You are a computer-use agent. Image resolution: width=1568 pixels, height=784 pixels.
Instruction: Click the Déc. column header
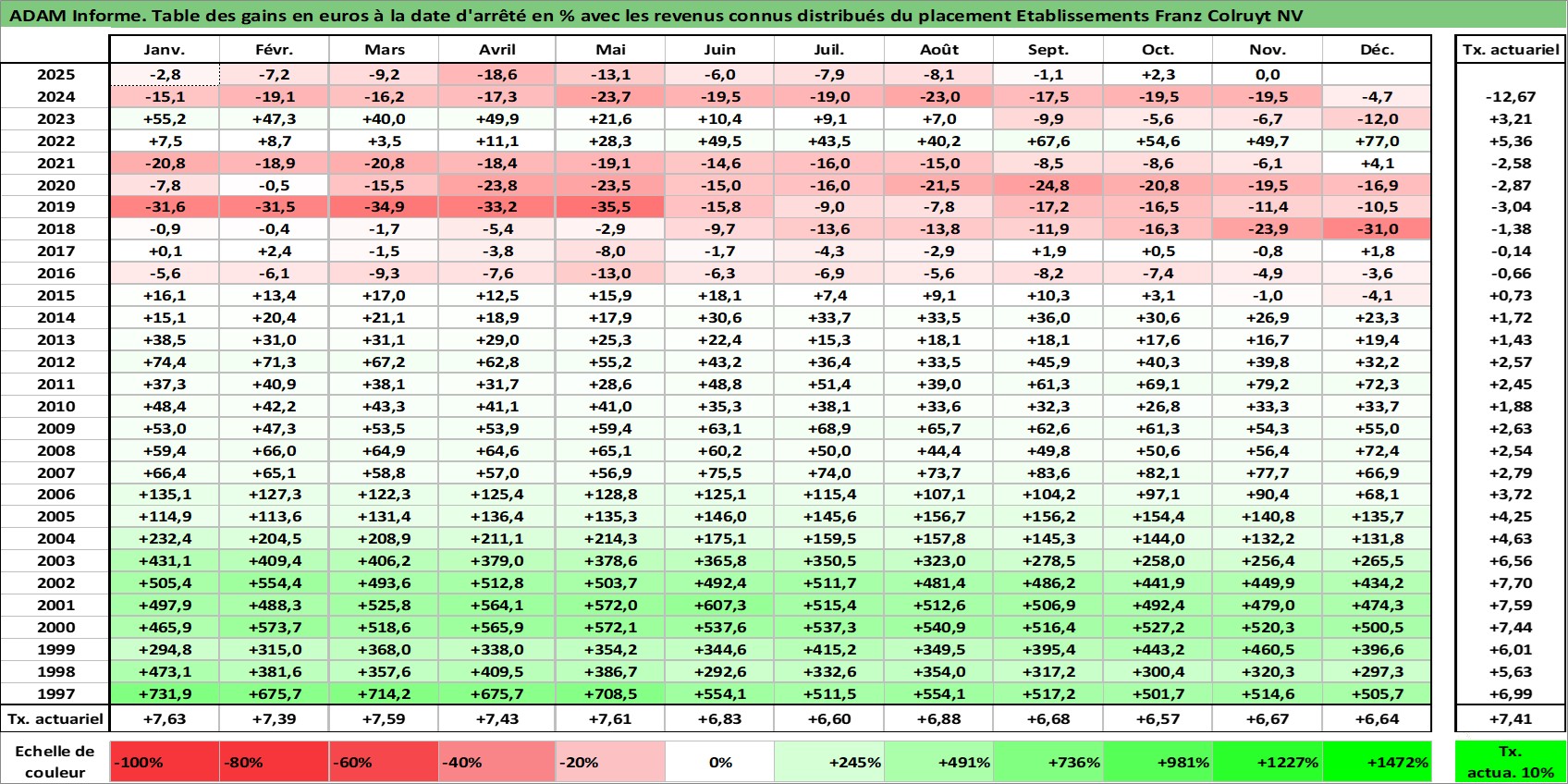[x=1377, y=50]
